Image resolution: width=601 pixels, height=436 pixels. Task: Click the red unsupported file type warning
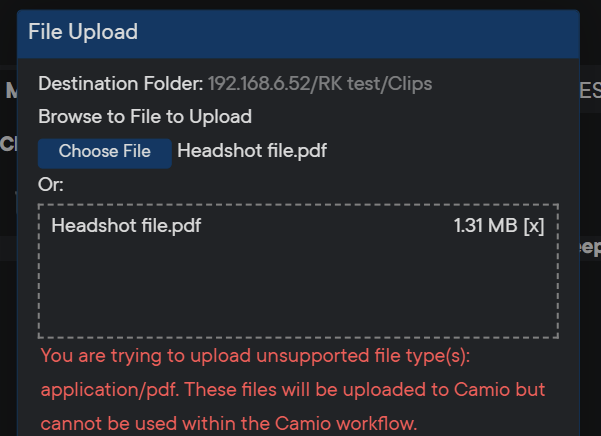pyautogui.click(x=268, y=357)
